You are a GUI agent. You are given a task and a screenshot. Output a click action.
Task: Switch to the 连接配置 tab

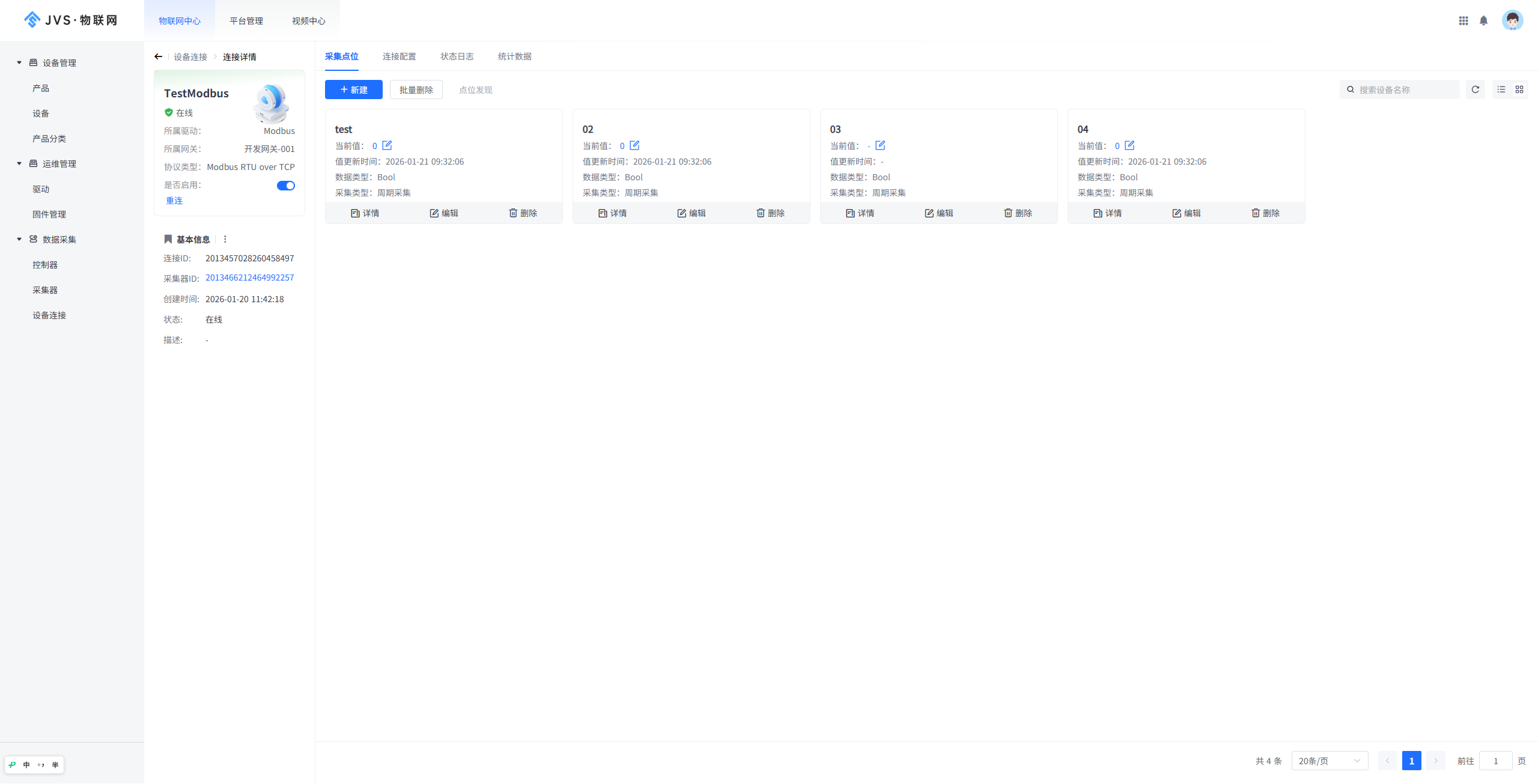pyautogui.click(x=399, y=56)
